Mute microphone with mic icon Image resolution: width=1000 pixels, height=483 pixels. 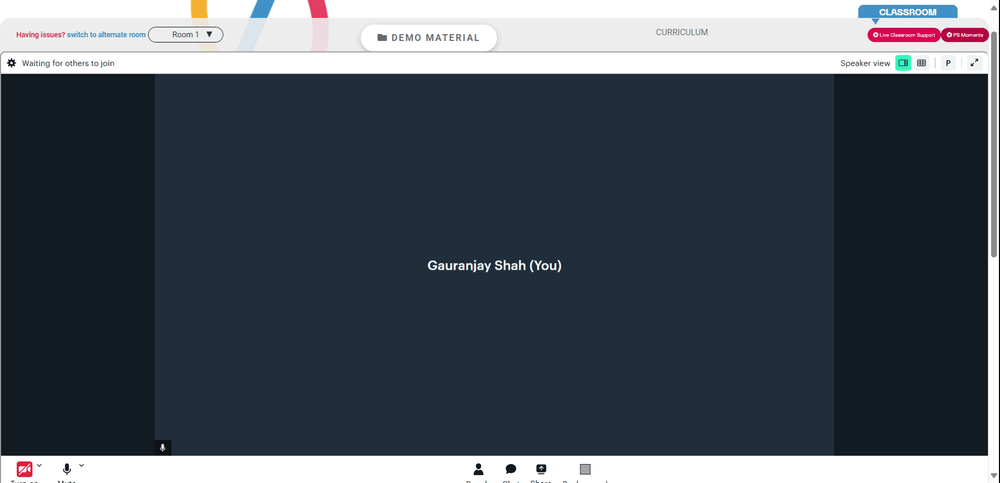tap(67, 470)
